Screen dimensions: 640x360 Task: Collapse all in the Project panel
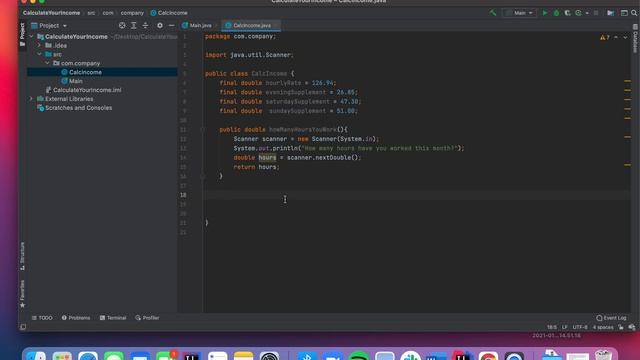tap(145, 25)
